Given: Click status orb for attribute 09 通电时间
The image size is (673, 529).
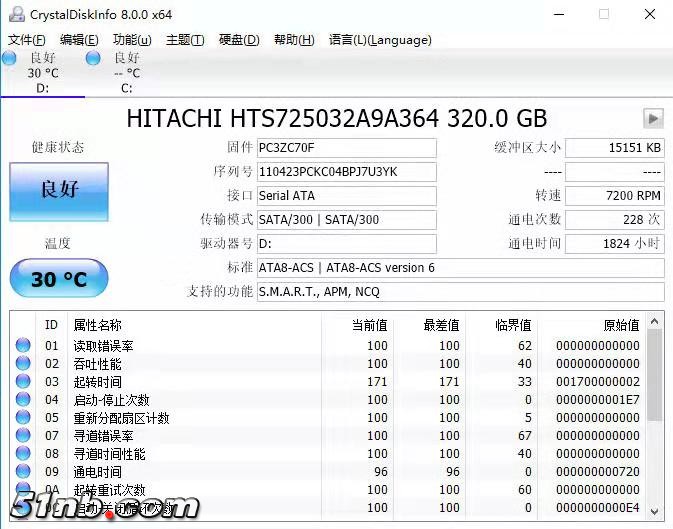Looking at the screenshot, I should tap(23, 471).
